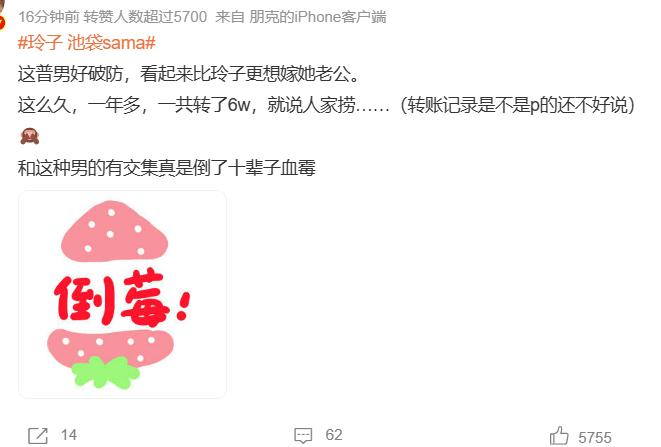This screenshot has height=447, width=661.
Task: Click the comment count 62
Action: click(x=333, y=435)
